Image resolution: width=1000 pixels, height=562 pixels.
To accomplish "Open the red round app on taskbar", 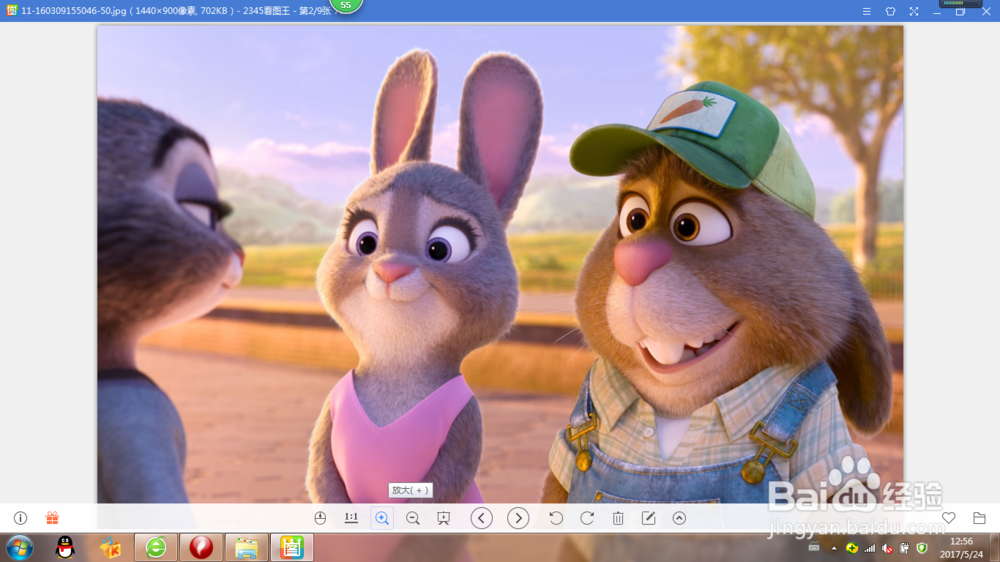I will pyautogui.click(x=201, y=547).
